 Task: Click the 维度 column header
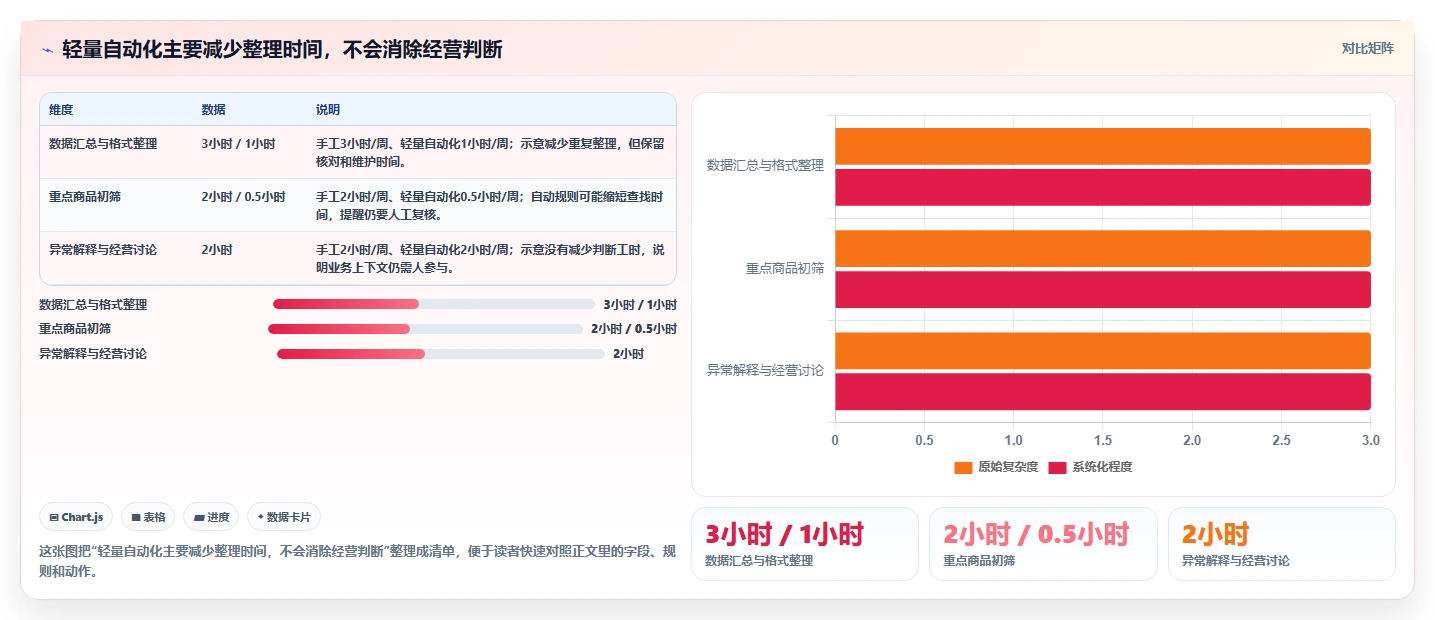coord(61,110)
